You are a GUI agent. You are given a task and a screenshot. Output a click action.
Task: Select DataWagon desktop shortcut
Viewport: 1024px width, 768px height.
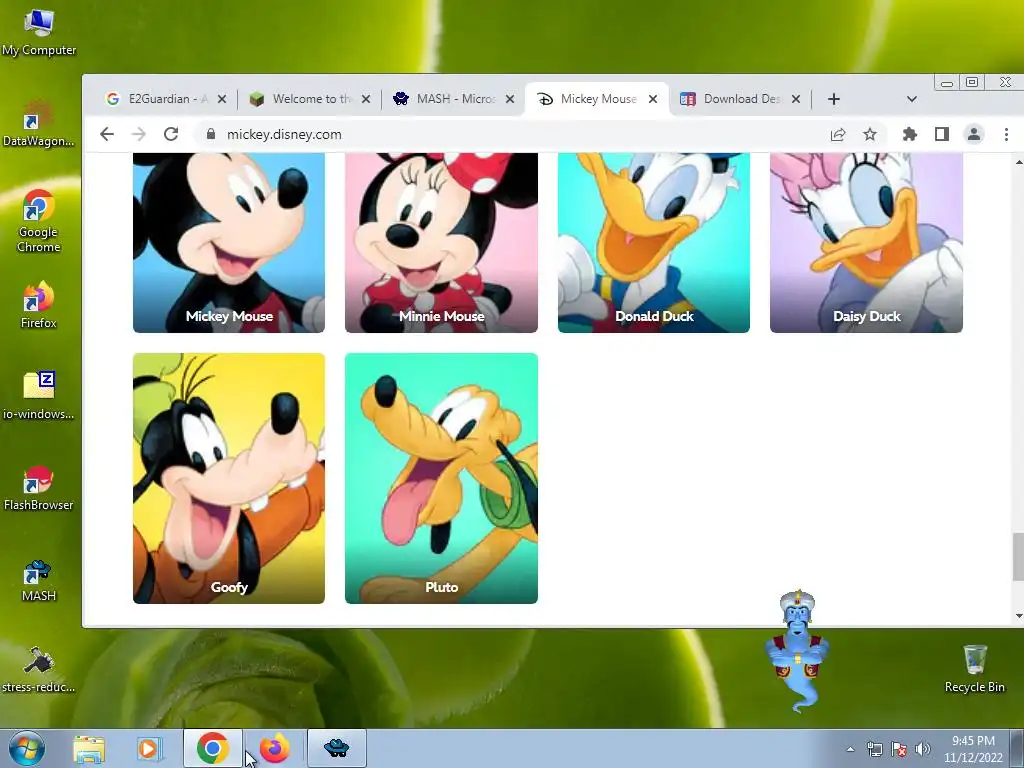[39, 124]
